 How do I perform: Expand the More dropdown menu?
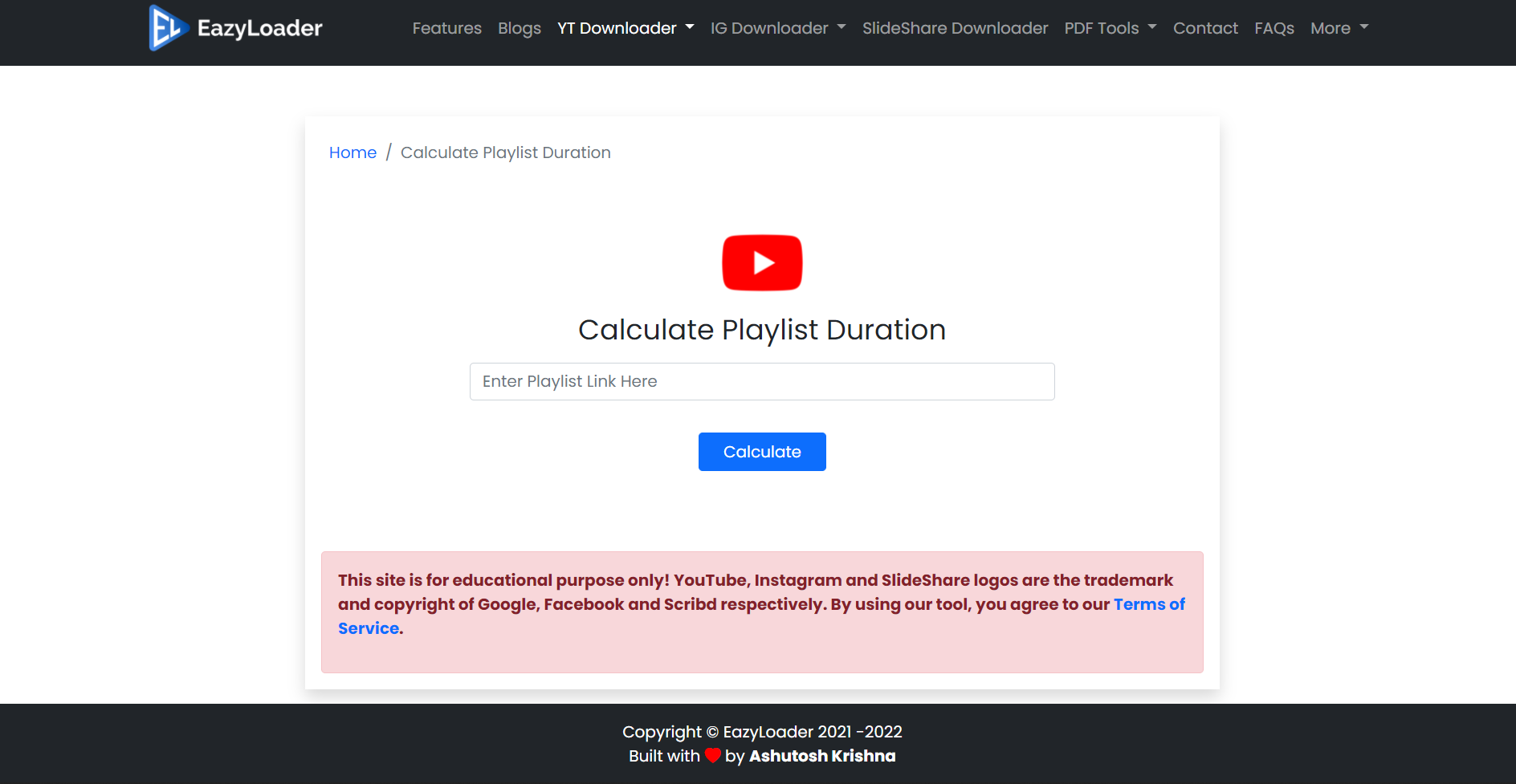pos(1339,28)
